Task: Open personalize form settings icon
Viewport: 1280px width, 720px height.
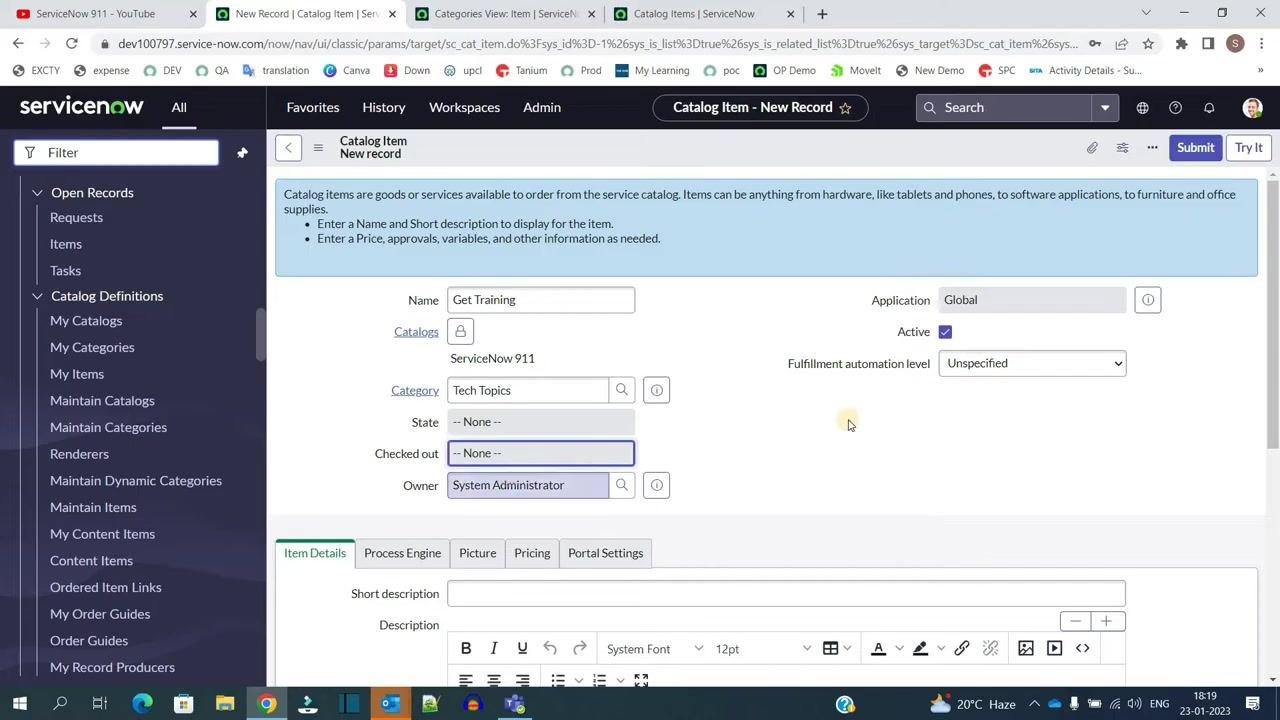Action: click(1122, 148)
